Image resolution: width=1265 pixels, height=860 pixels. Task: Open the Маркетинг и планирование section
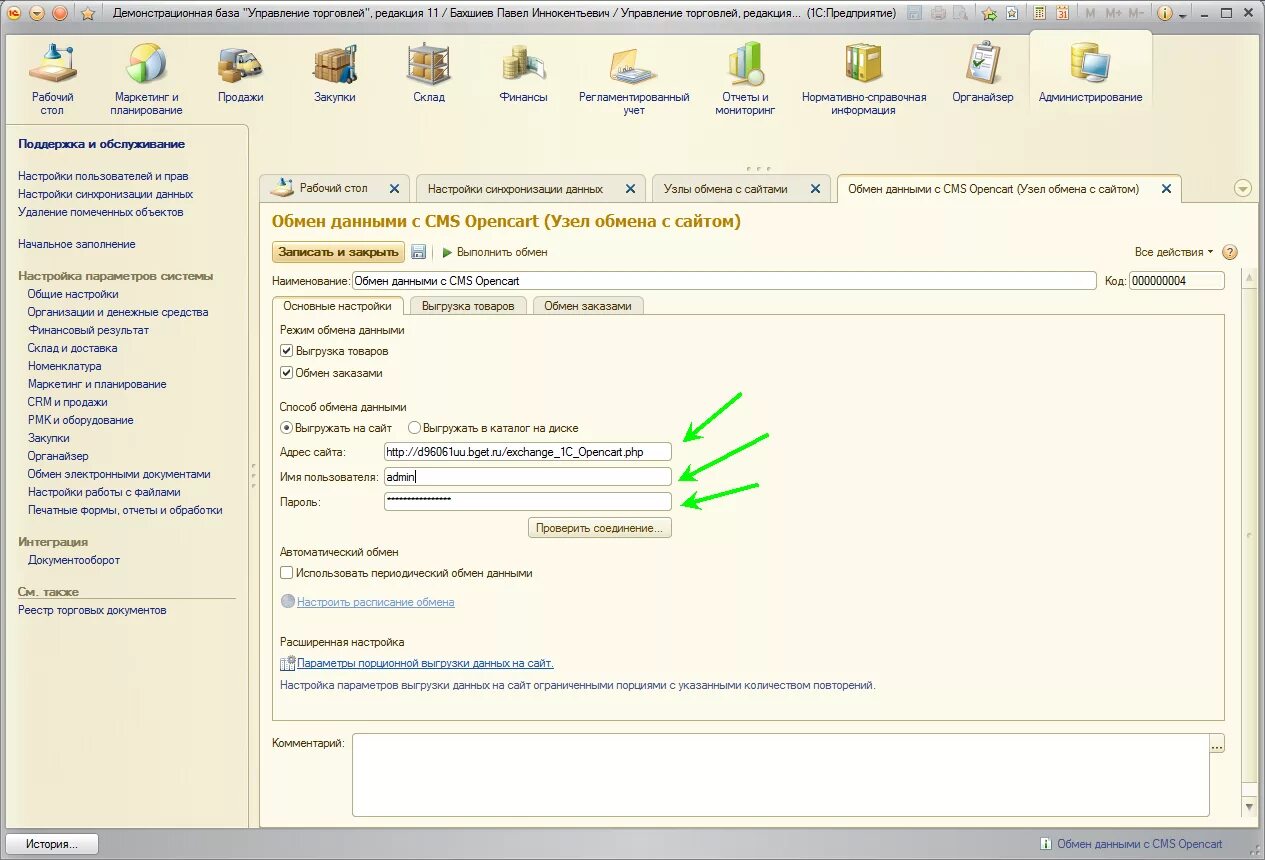tap(146, 80)
